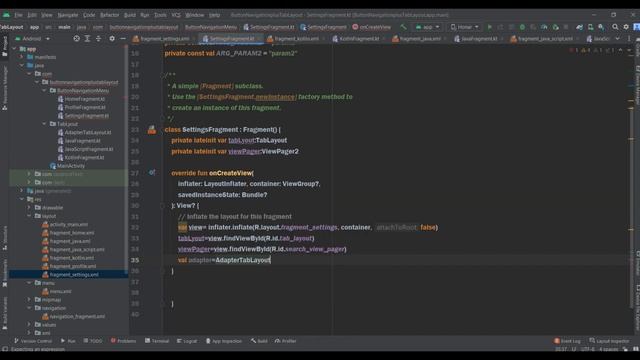Expand the mipmap folder

point(29,300)
